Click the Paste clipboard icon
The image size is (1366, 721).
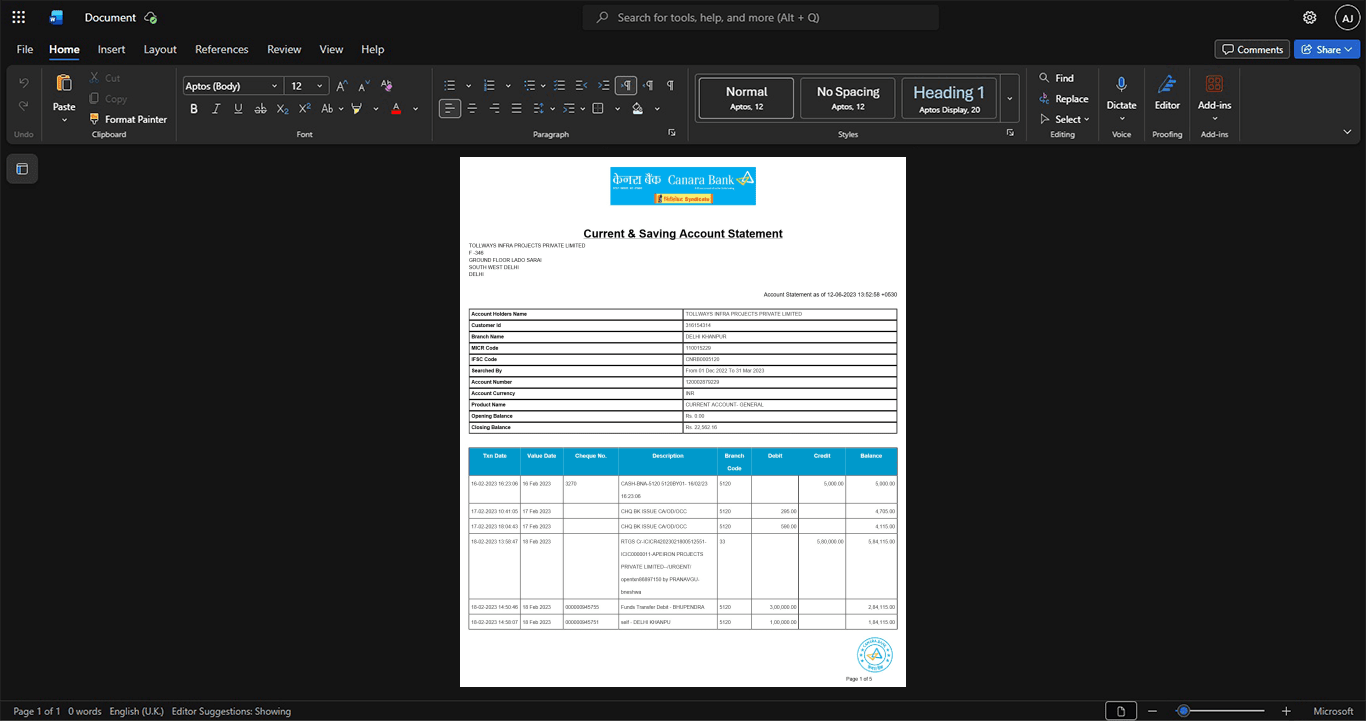coord(64,83)
